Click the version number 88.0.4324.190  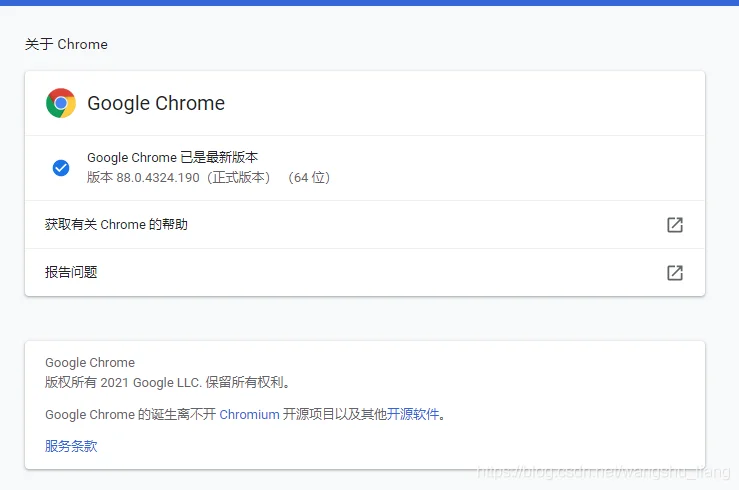[158, 178]
